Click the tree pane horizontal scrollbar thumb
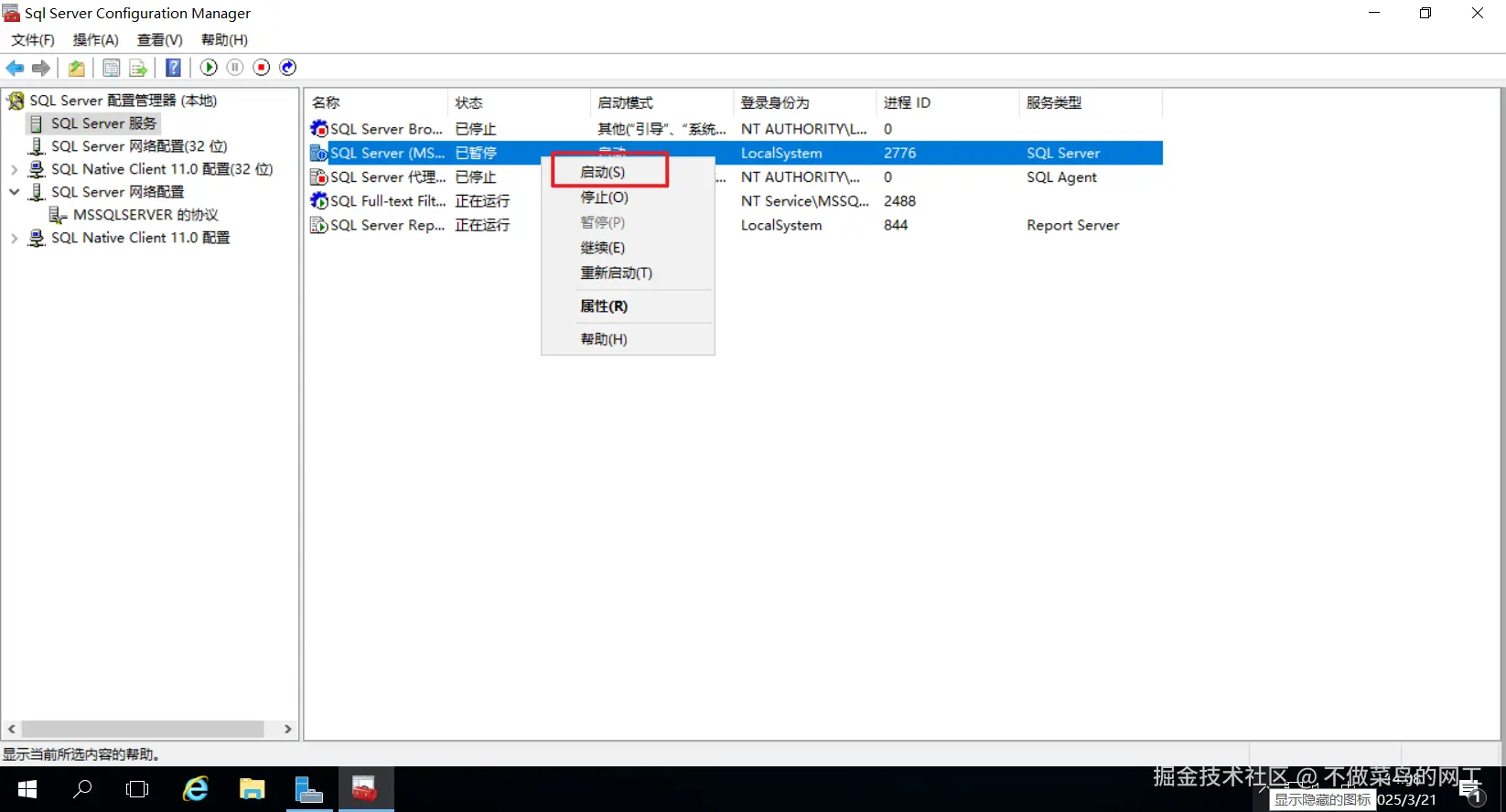The image size is (1506, 812). click(x=143, y=729)
